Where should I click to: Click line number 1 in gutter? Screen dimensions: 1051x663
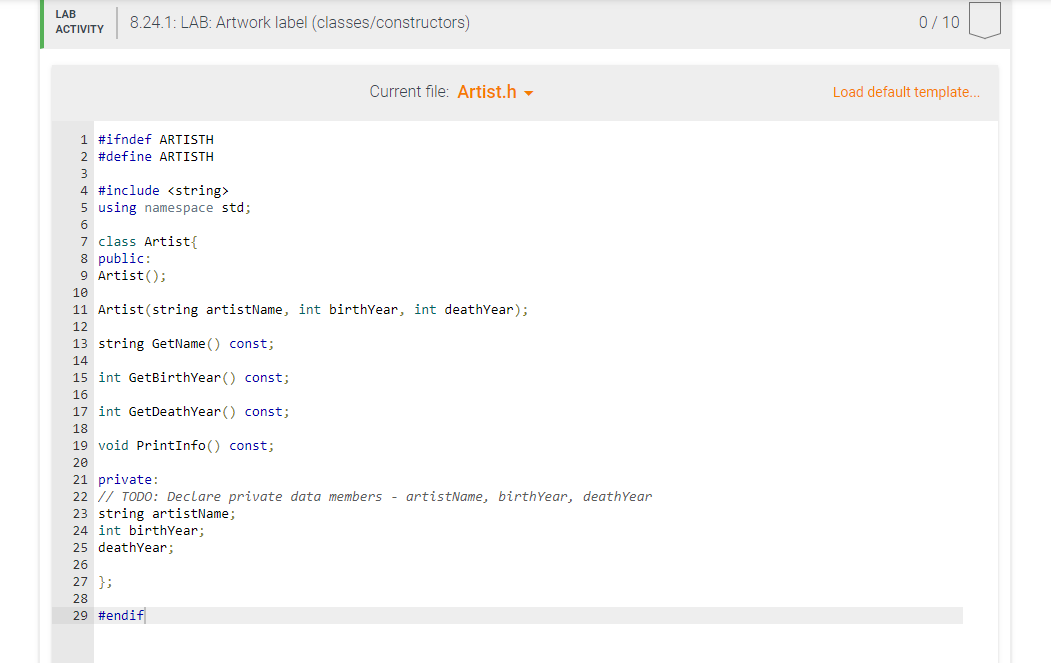(84, 139)
